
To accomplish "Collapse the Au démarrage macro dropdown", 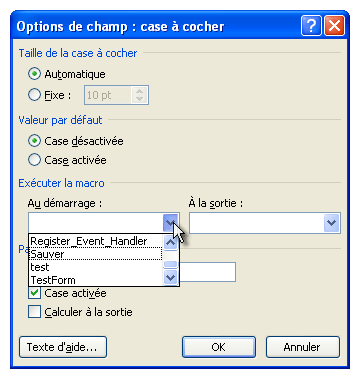I will click(170, 223).
